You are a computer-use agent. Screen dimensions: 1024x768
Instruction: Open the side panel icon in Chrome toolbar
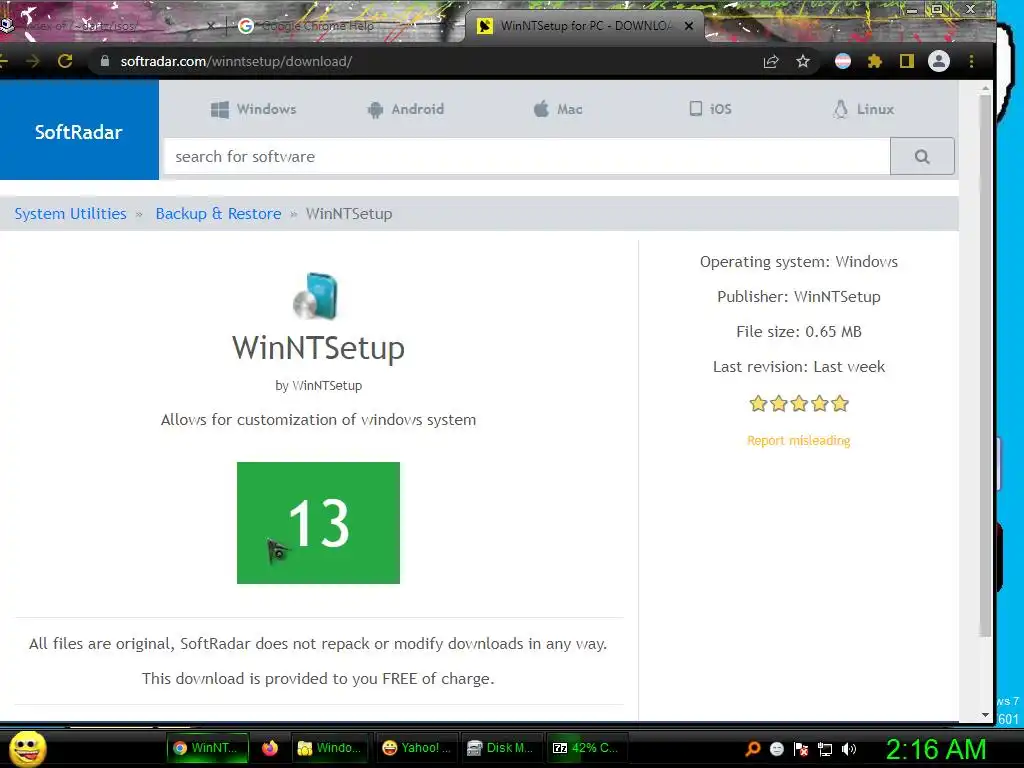pos(906,61)
